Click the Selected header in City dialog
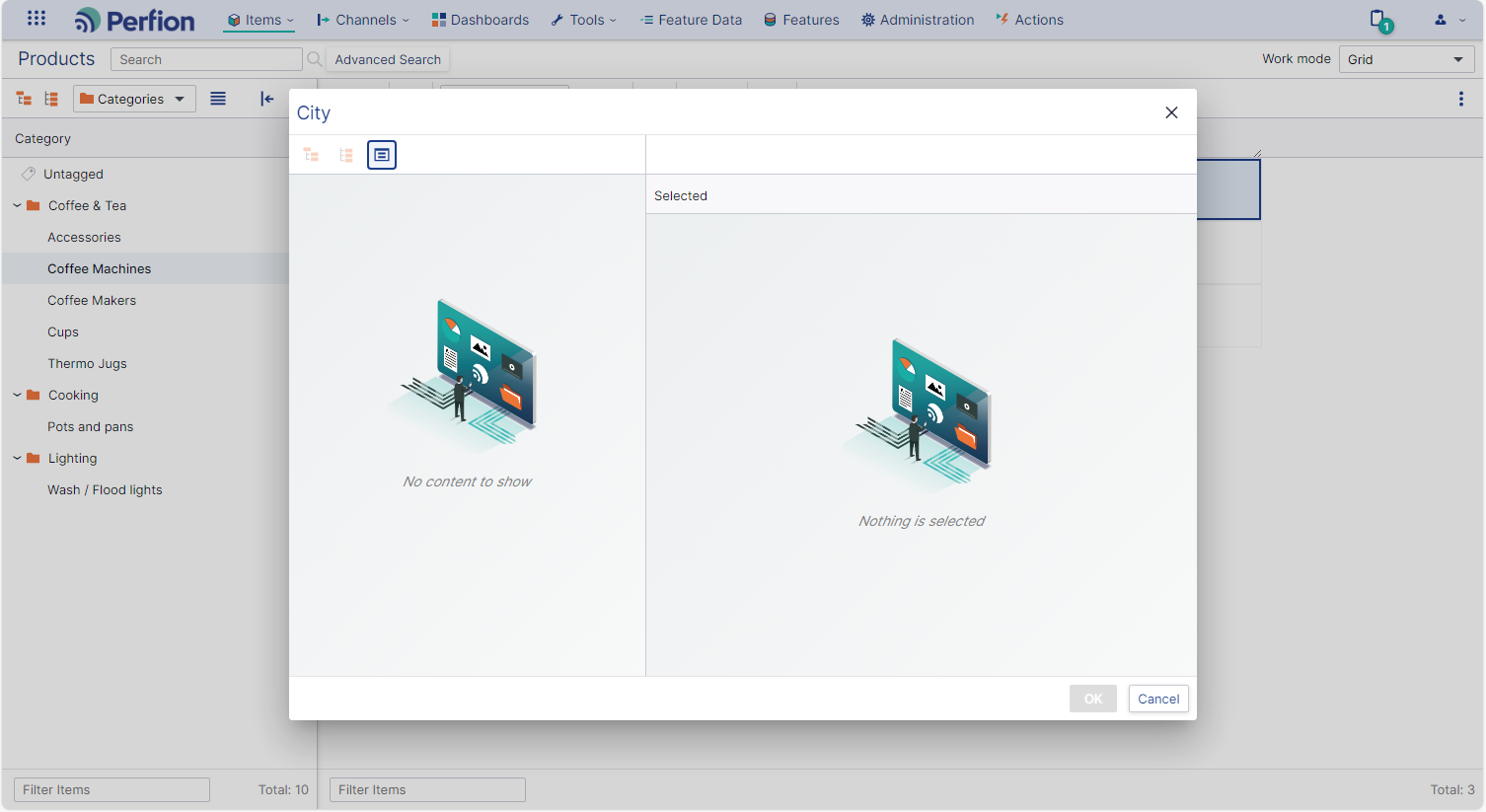The width and height of the screenshot is (1486, 812). 681,195
